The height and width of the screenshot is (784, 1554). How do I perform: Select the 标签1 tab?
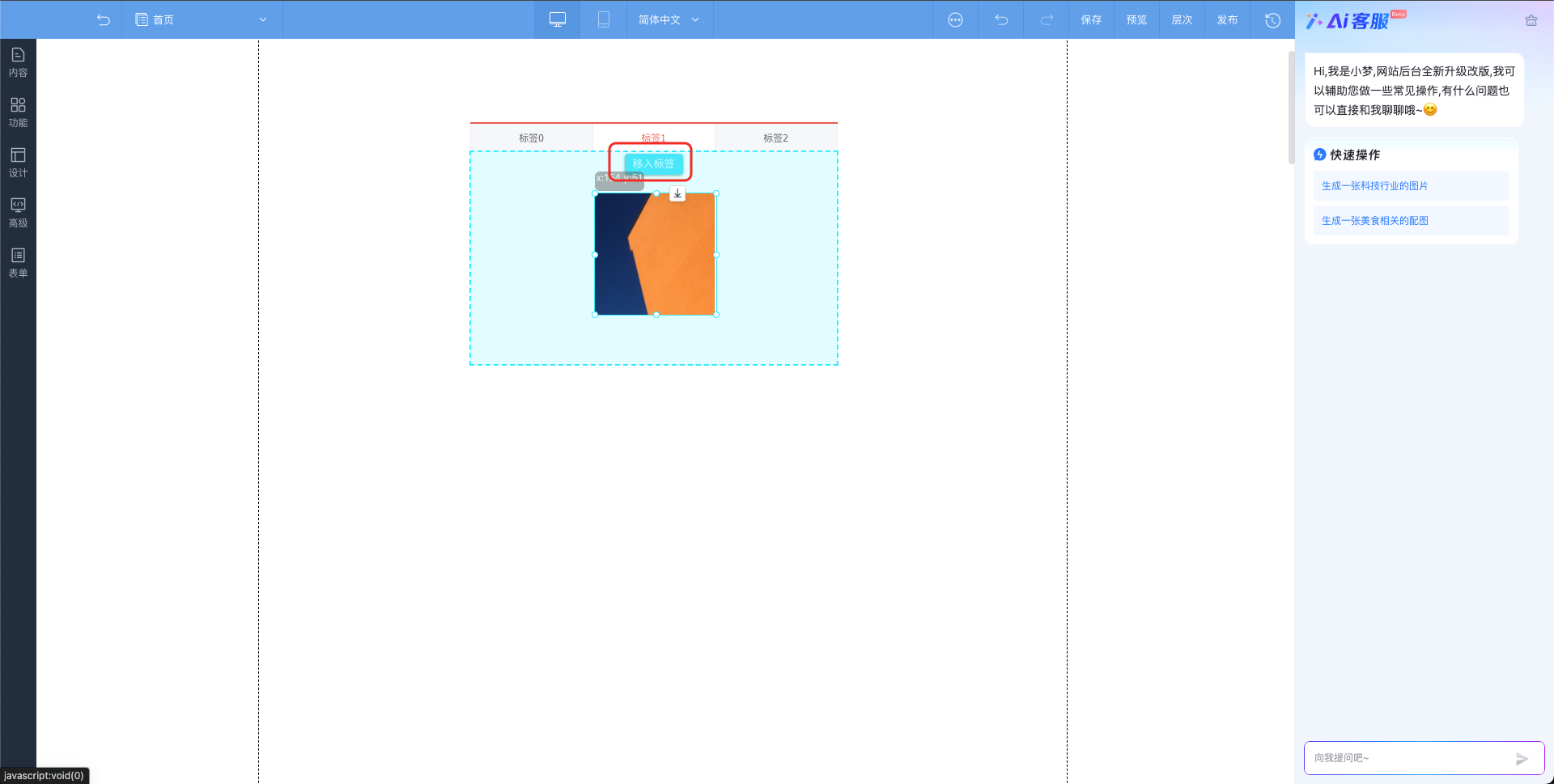pyautogui.click(x=653, y=138)
